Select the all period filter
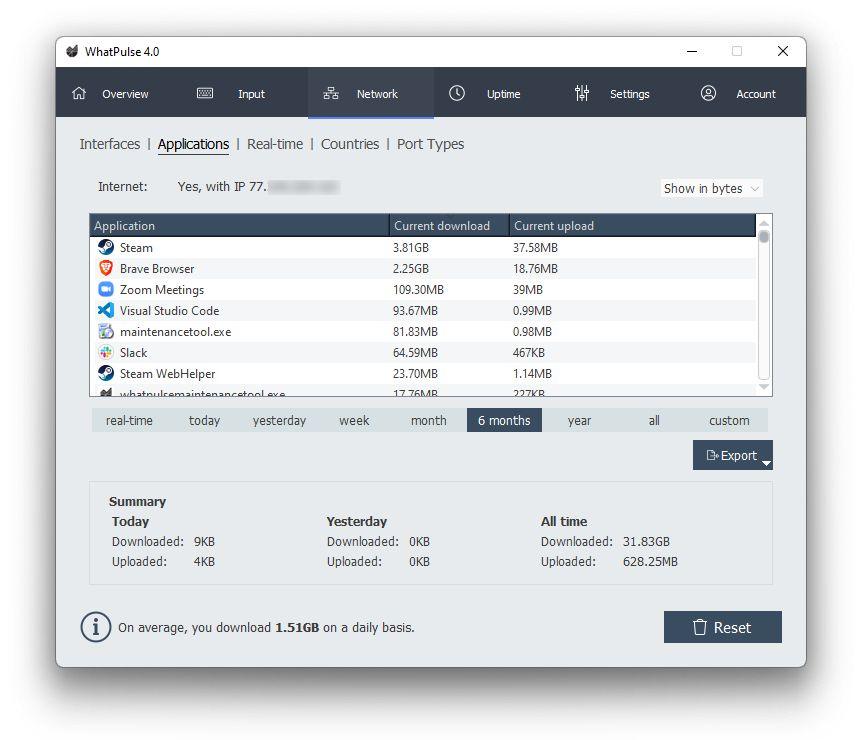Viewport: 862px width, 740px height. (x=654, y=421)
